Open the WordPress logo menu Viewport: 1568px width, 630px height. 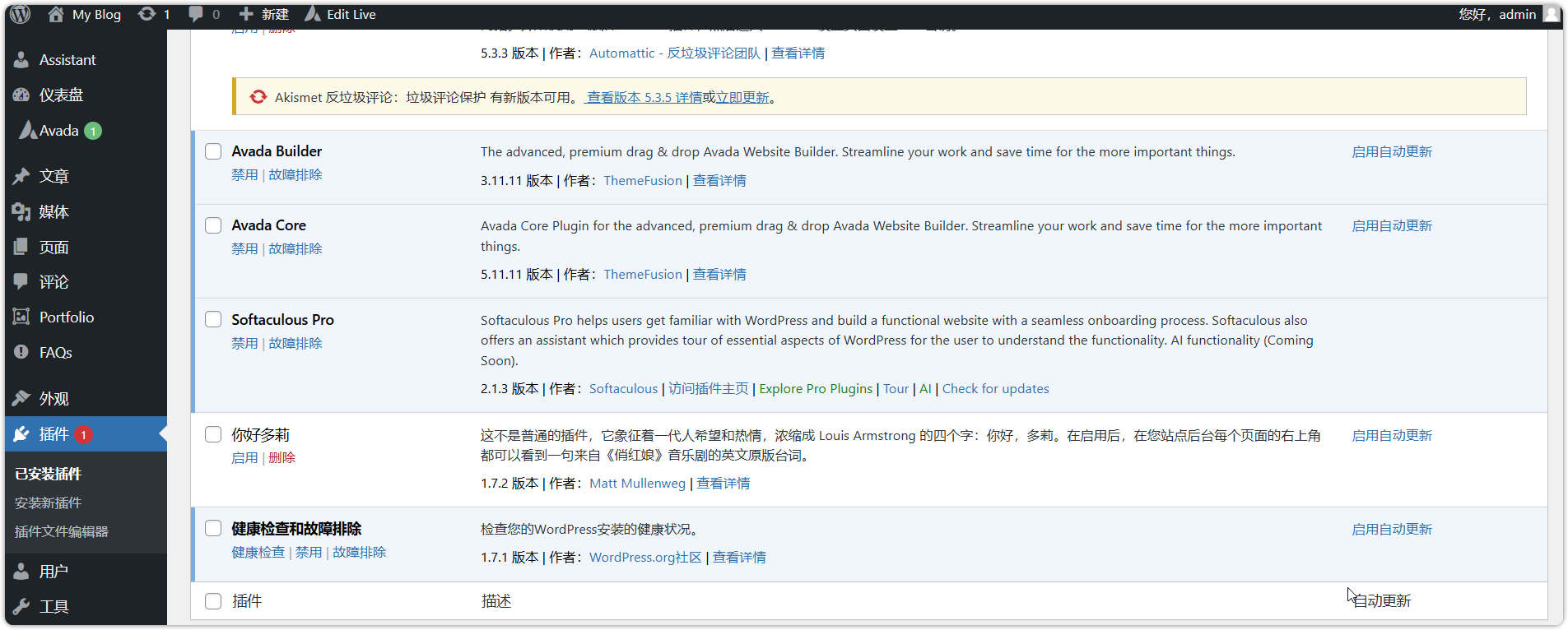click(x=21, y=14)
